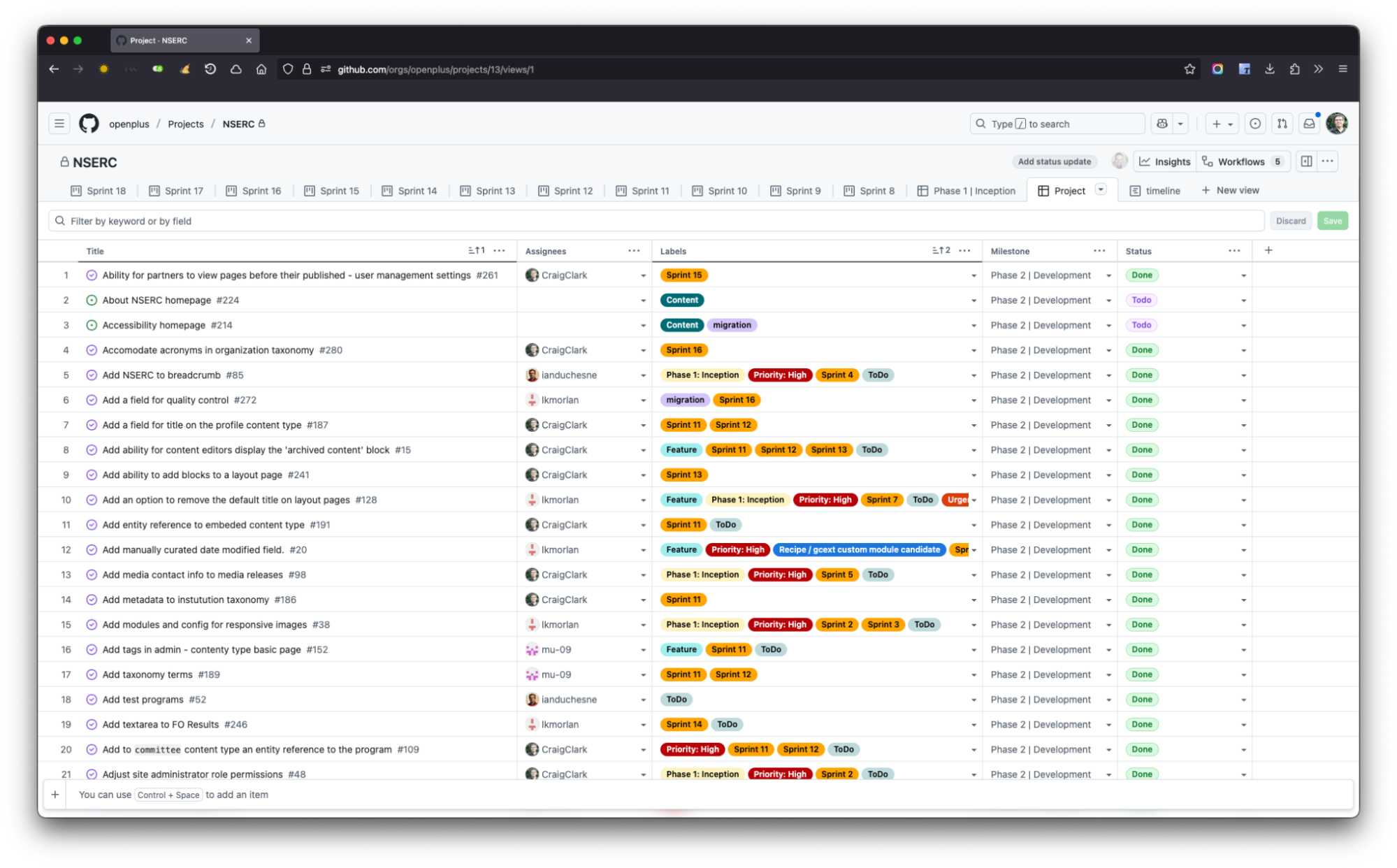Click the filter by keyword field
1397x868 pixels.
pyautogui.click(x=280, y=220)
